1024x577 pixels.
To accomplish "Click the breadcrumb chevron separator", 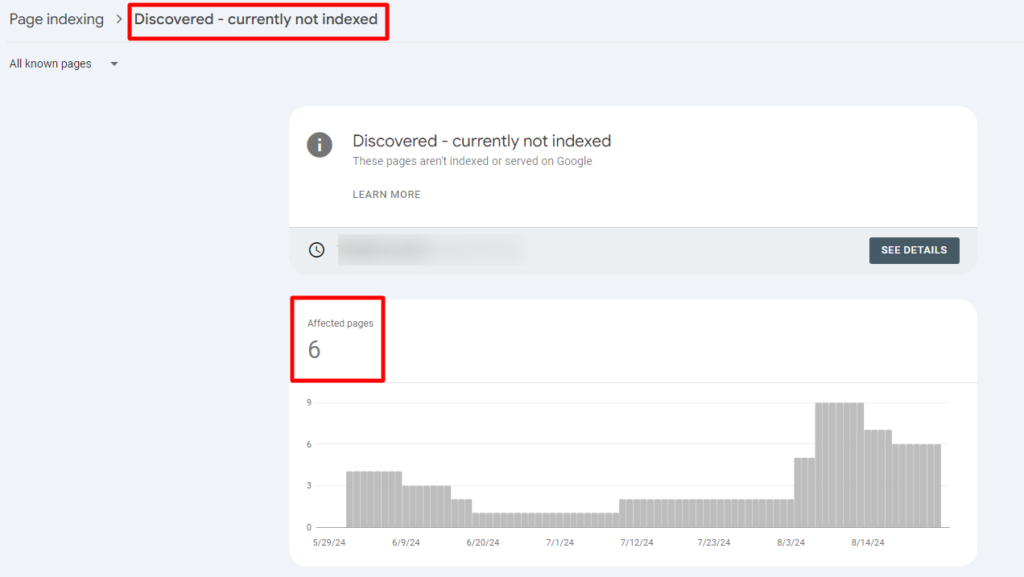I will point(119,20).
